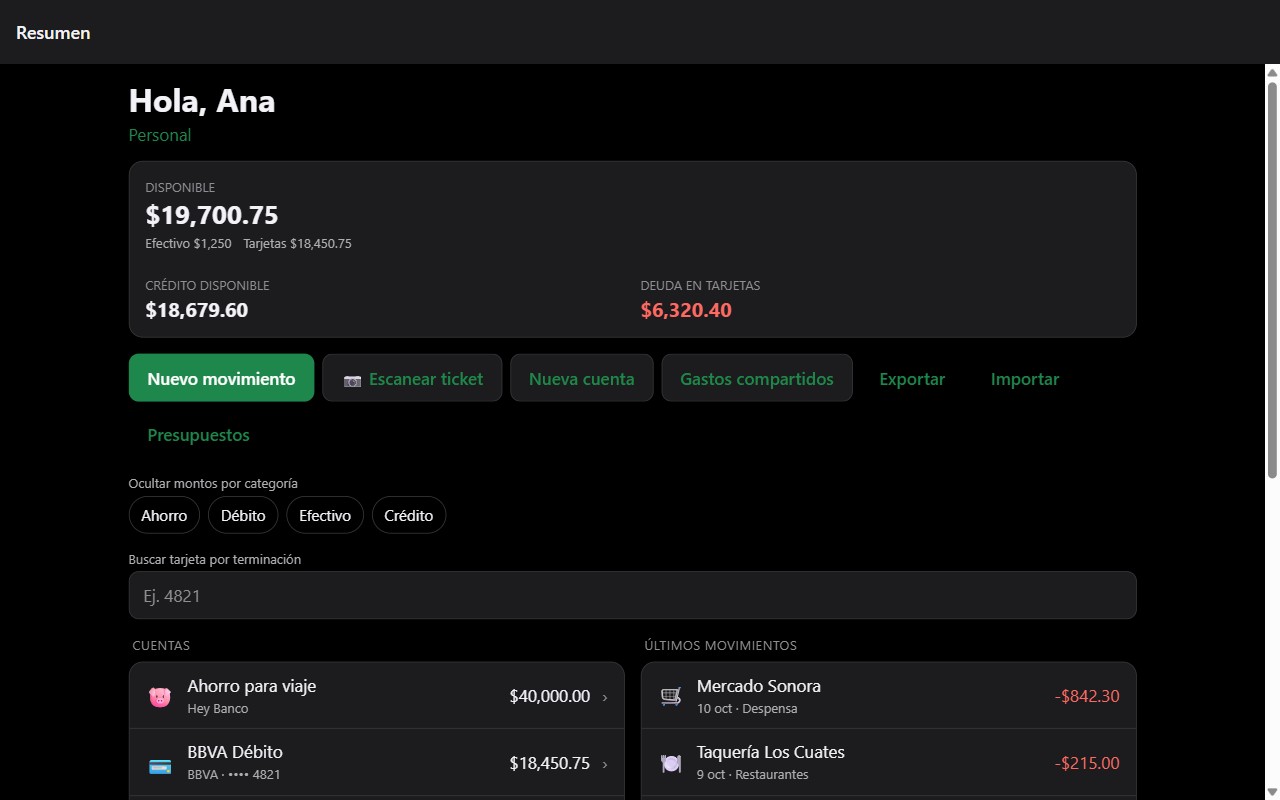Click the plate icon for Taquería Los Cuates
Image resolution: width=1280 pixels, height=800 pixels.
(671, 763)
